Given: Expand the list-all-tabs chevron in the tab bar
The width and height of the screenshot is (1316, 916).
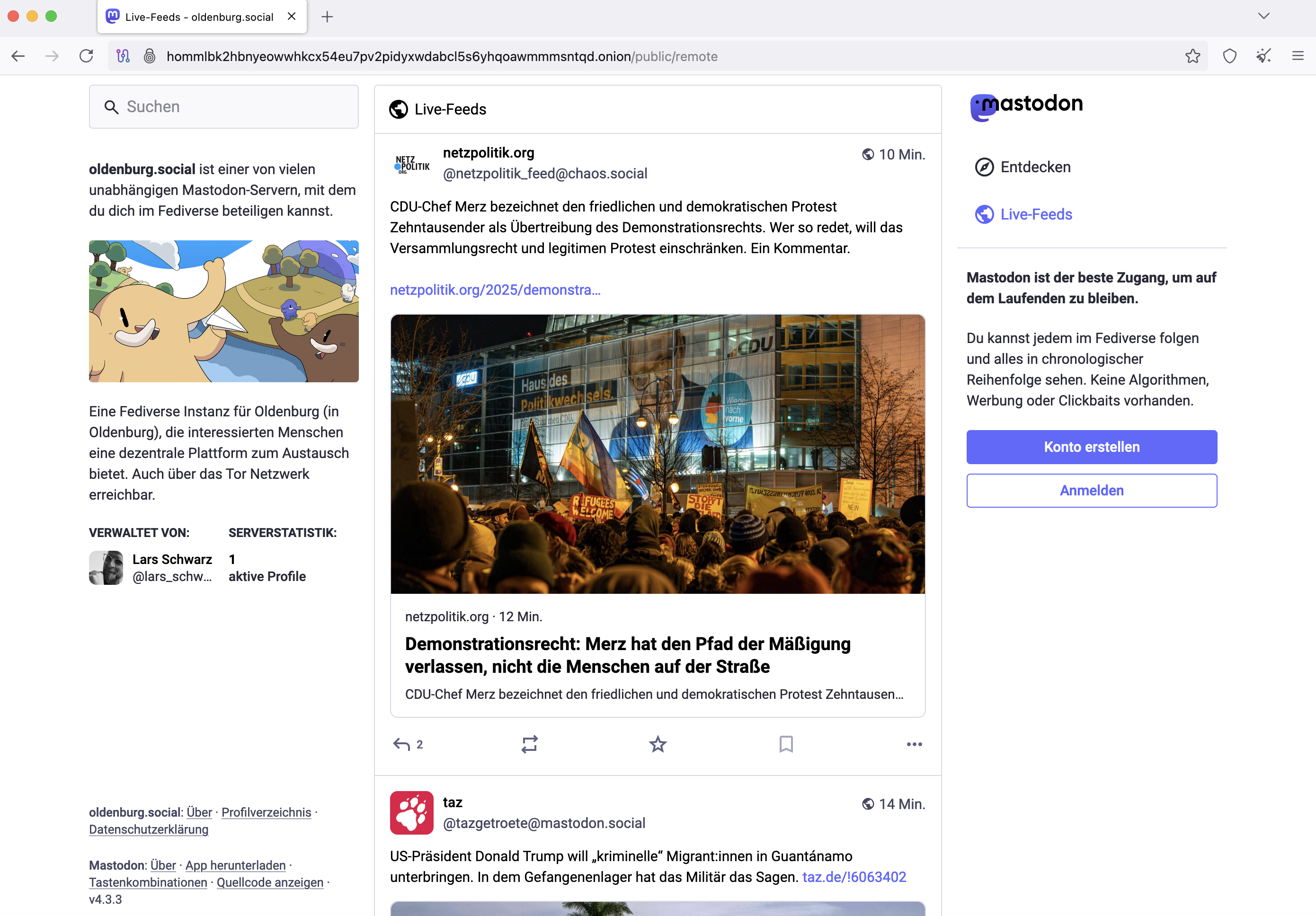Looking at the screenshot, I should (x=1263, y=16).
